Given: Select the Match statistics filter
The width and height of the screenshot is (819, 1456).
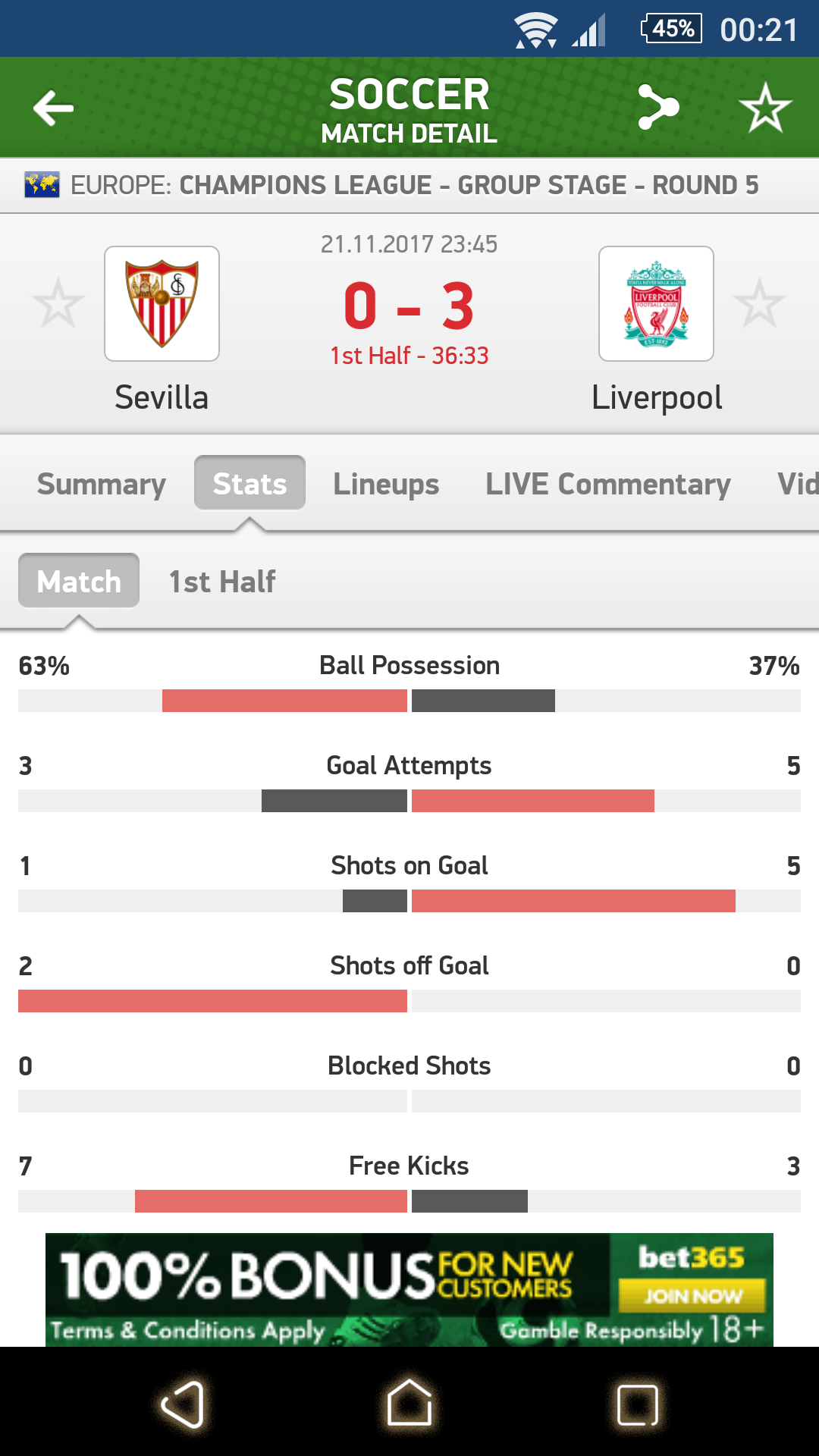Looking at the screenshot, I should [x=79, y=581].
